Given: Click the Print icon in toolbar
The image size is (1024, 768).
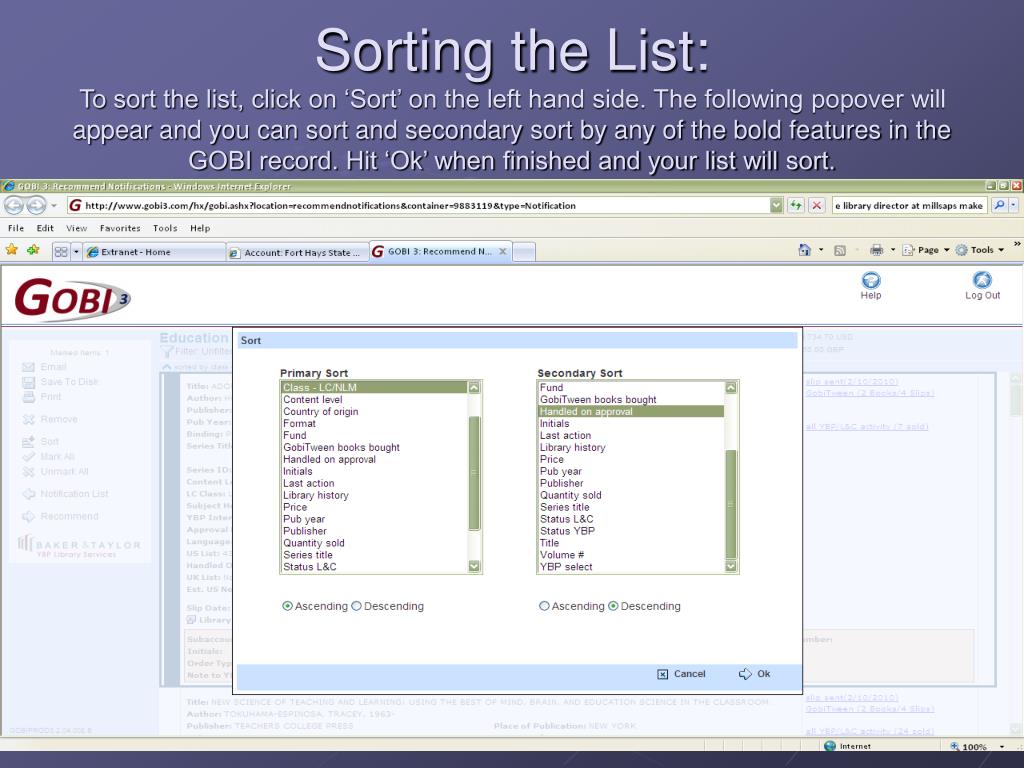Looking at the screenshot, I should point(876,250).
